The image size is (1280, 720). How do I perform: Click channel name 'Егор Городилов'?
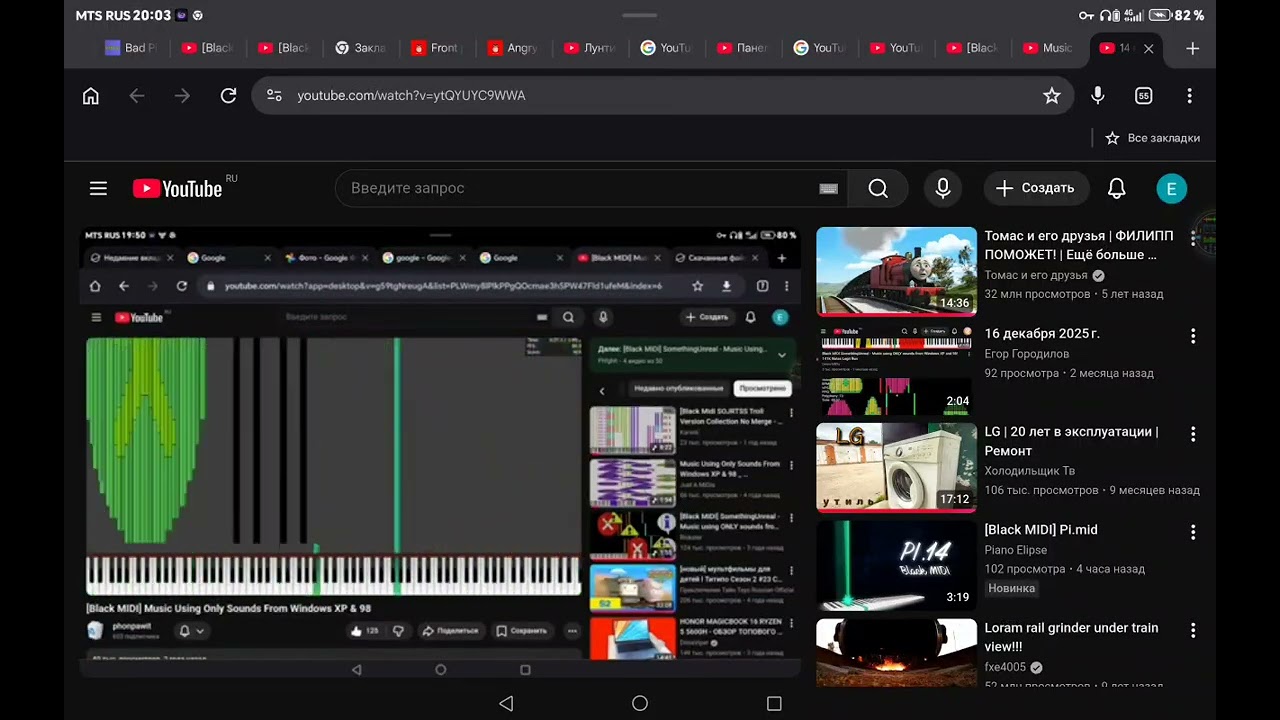[x=1027, y=354]
